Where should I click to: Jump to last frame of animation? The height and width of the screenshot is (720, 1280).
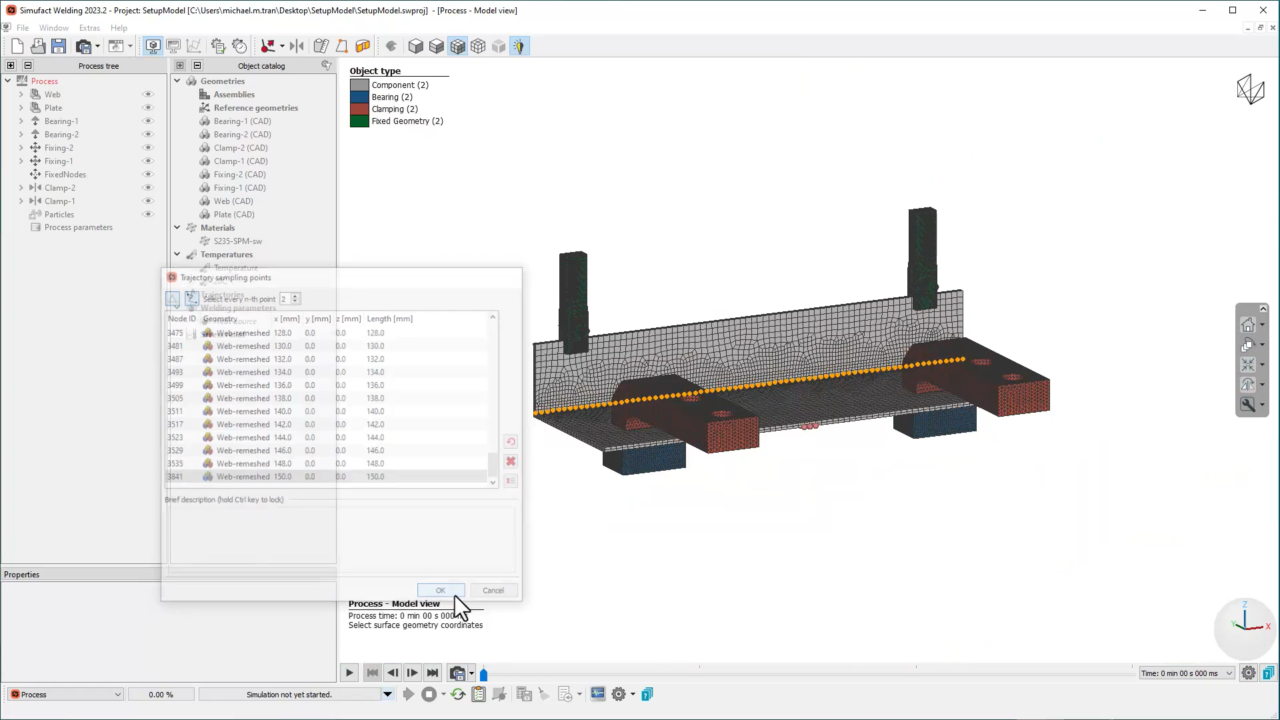pos(433,673)
